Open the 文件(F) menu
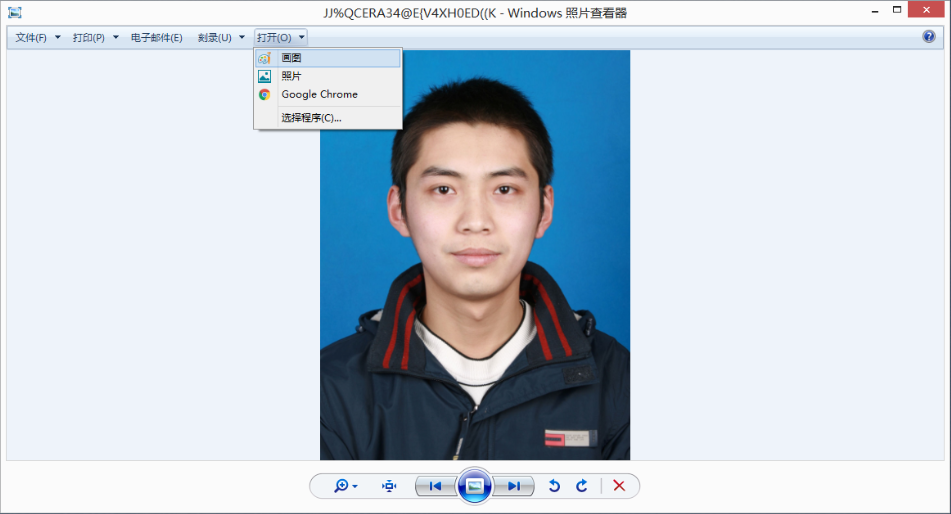951x514 pixels. (x=31, y=38)
